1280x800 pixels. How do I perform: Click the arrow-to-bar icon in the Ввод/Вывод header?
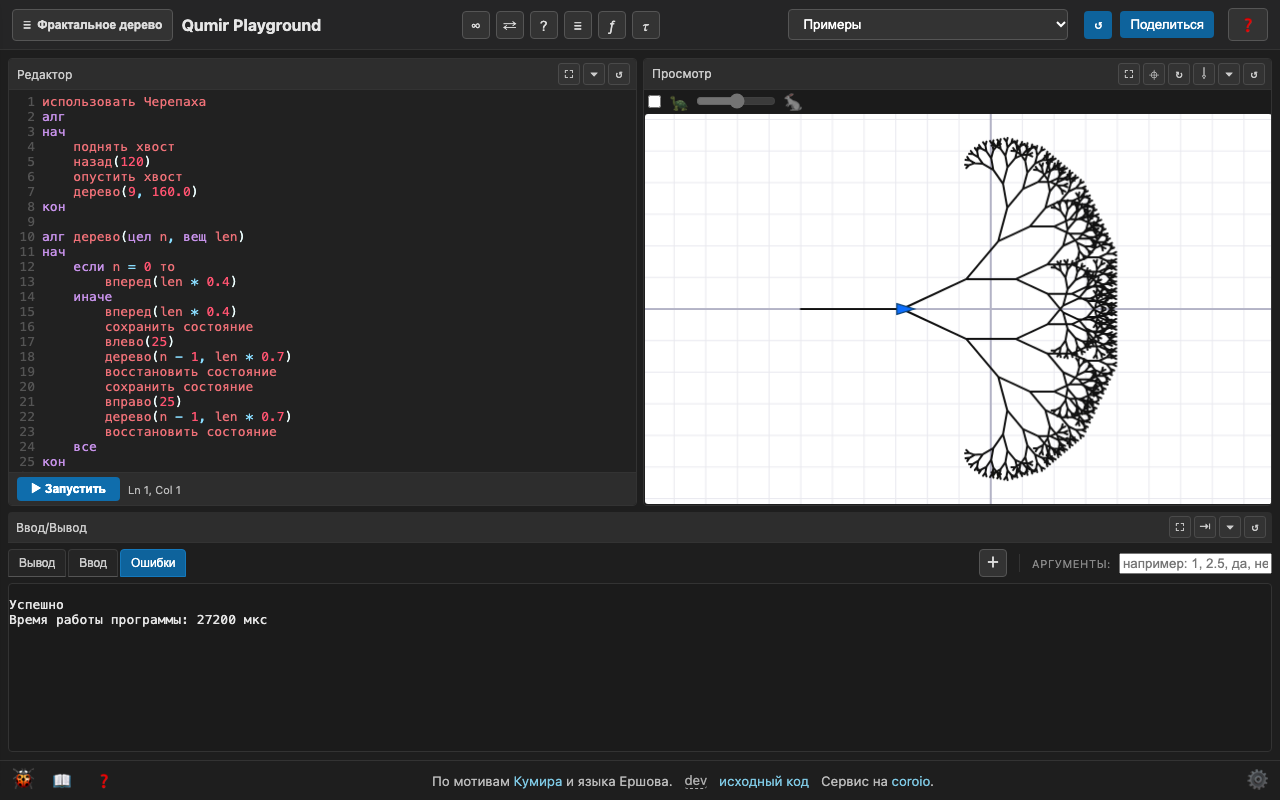tap(1205, 527)
